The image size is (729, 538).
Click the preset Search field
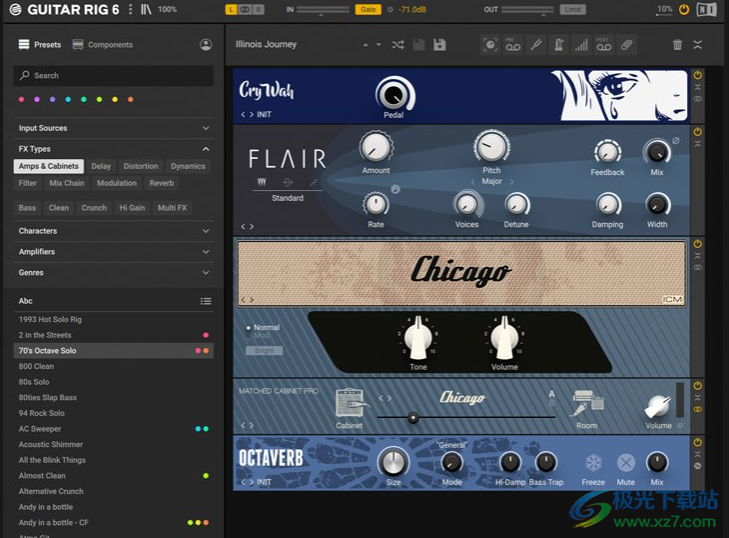tap(113, 75)
